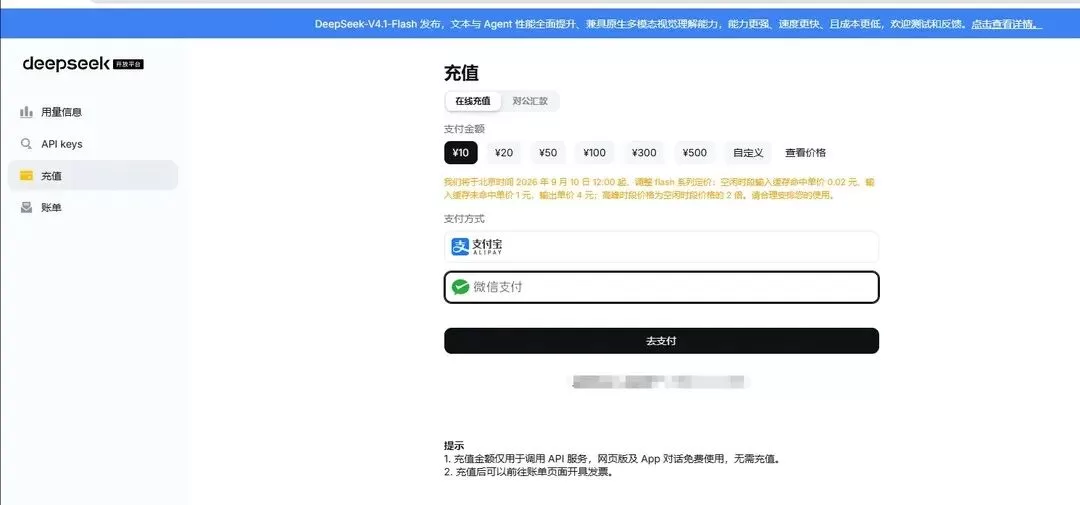This screenshot has width=1080, height=505.
Task: Select the ¥20 amount option
Action: (x=504, y=153)
